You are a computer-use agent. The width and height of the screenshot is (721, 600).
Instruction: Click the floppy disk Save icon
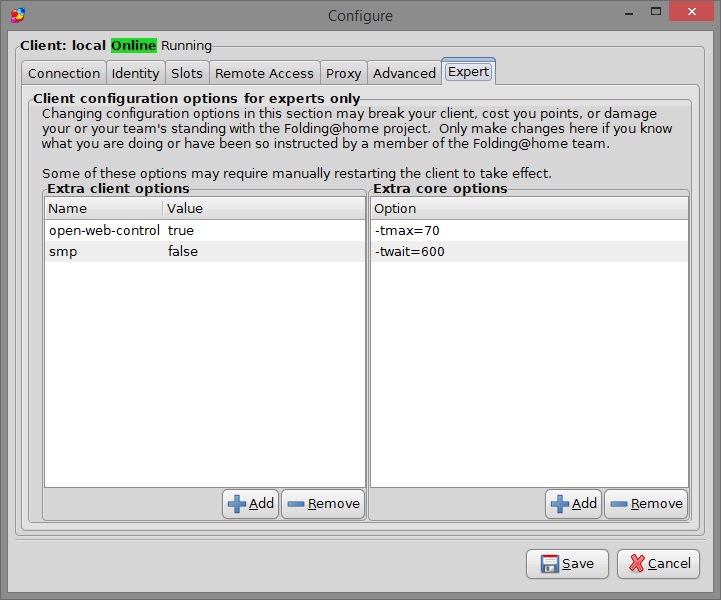click(x=549, y=564)
